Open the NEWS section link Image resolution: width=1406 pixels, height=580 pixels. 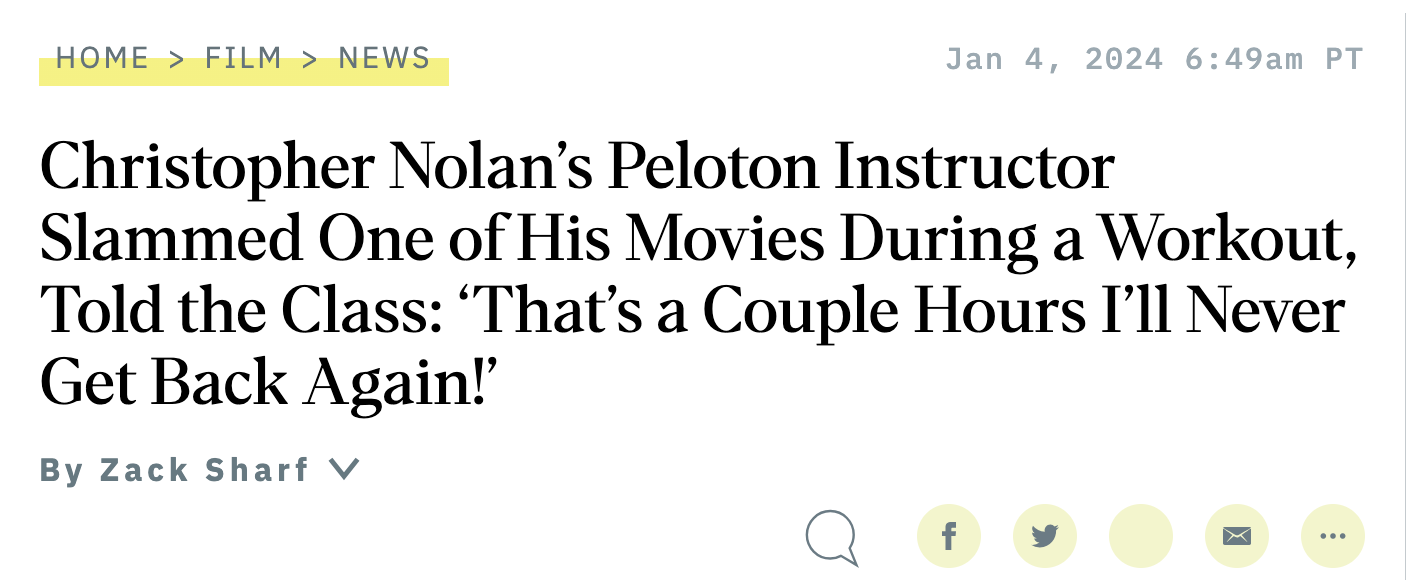(384, 58)
